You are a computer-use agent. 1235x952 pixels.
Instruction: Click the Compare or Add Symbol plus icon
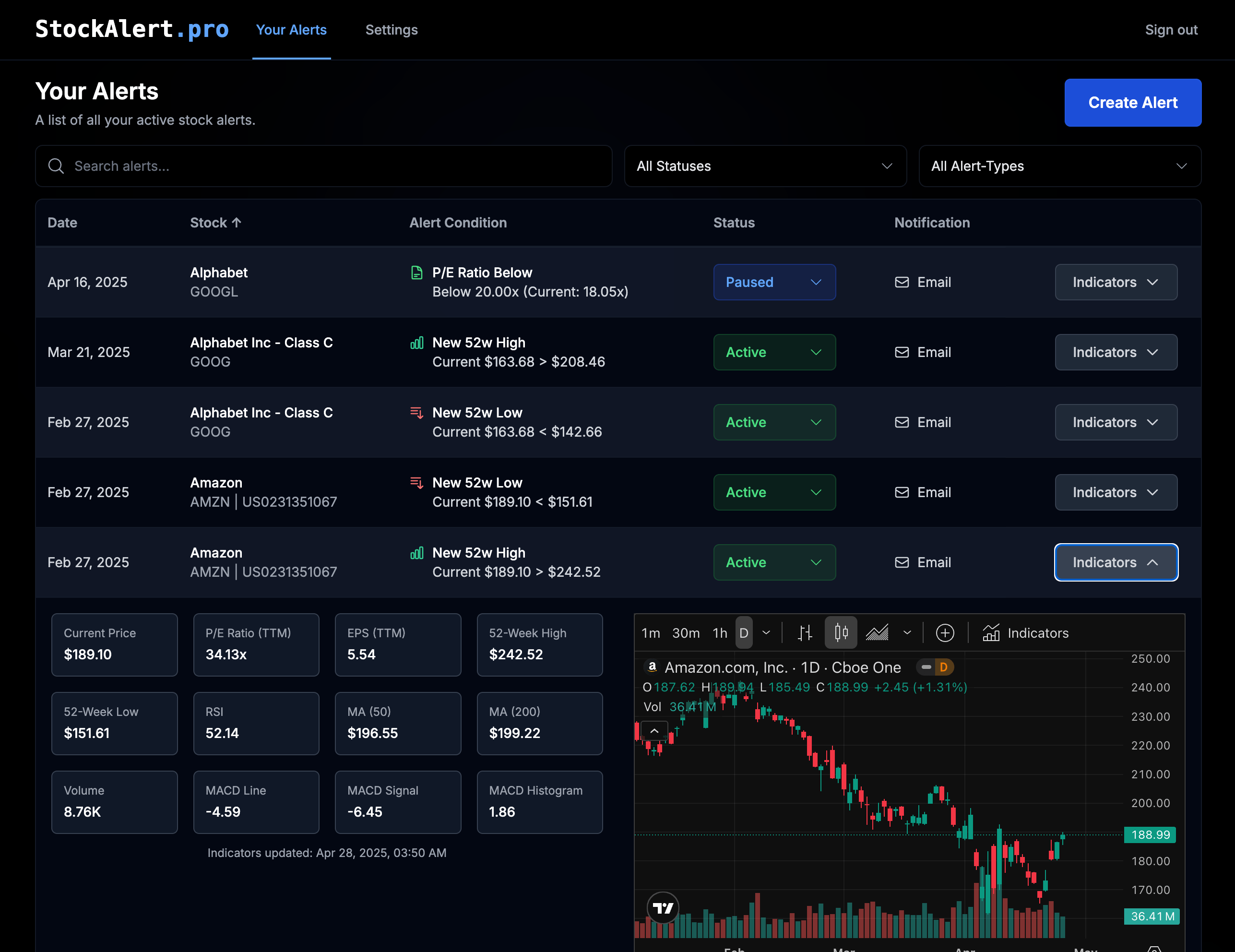945,632
